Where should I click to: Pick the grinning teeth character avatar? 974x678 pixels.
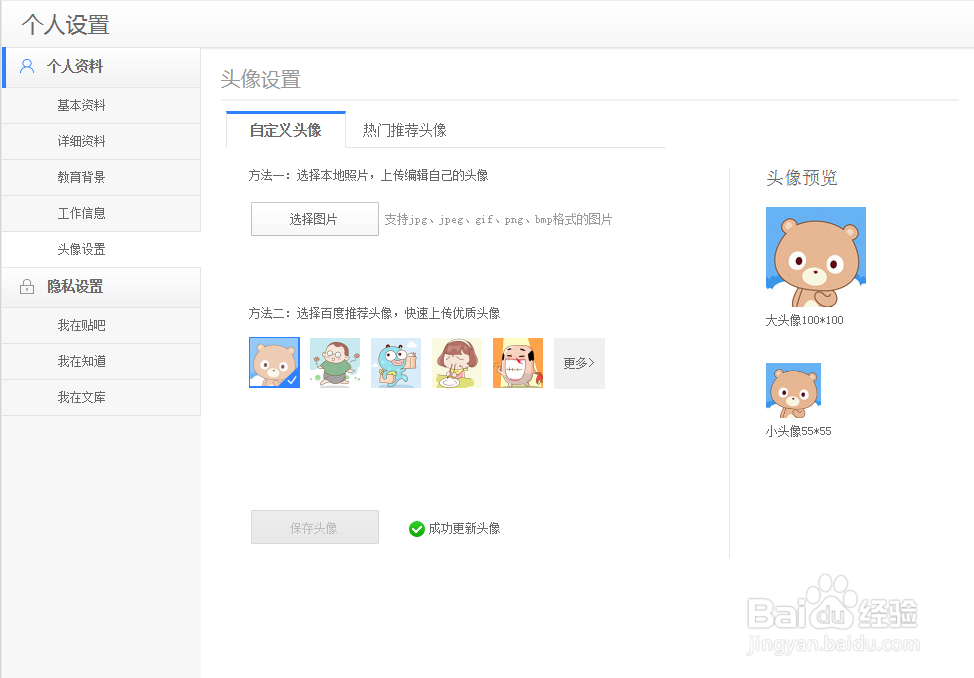pos(518,363)
